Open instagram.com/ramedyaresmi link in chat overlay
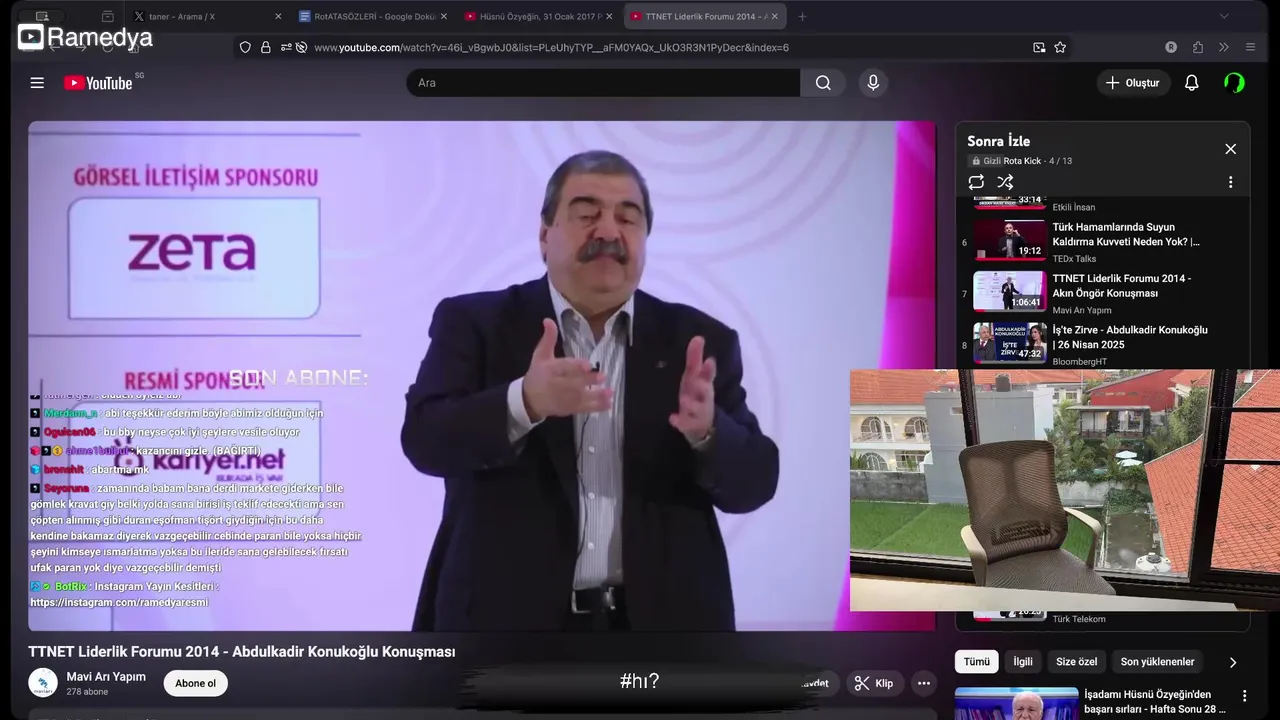The width and height of the screenshot is (1280, 720). click(x=119, y=603)
